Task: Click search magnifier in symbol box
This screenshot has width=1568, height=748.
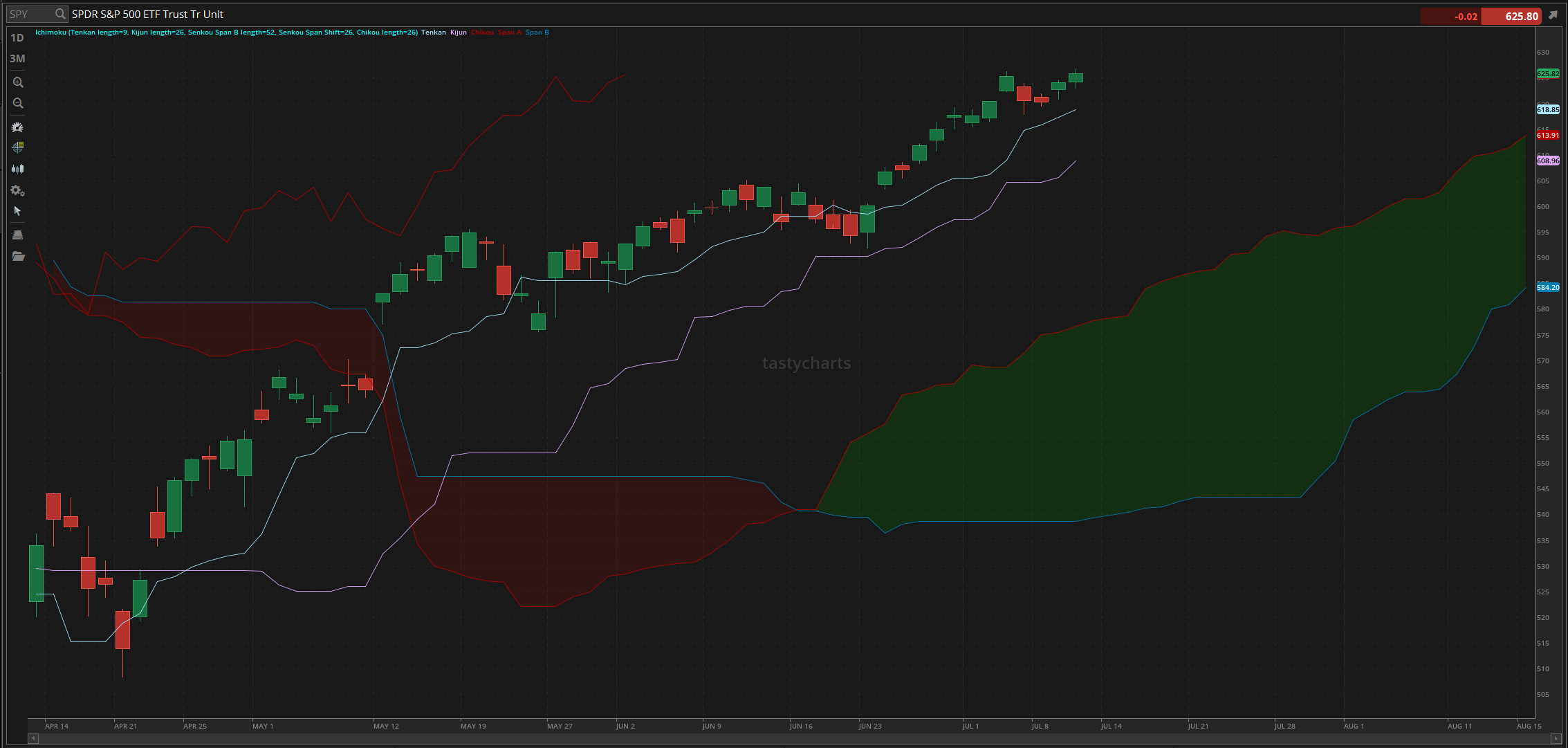Action: pyautogui.click(x=60, y=14)
